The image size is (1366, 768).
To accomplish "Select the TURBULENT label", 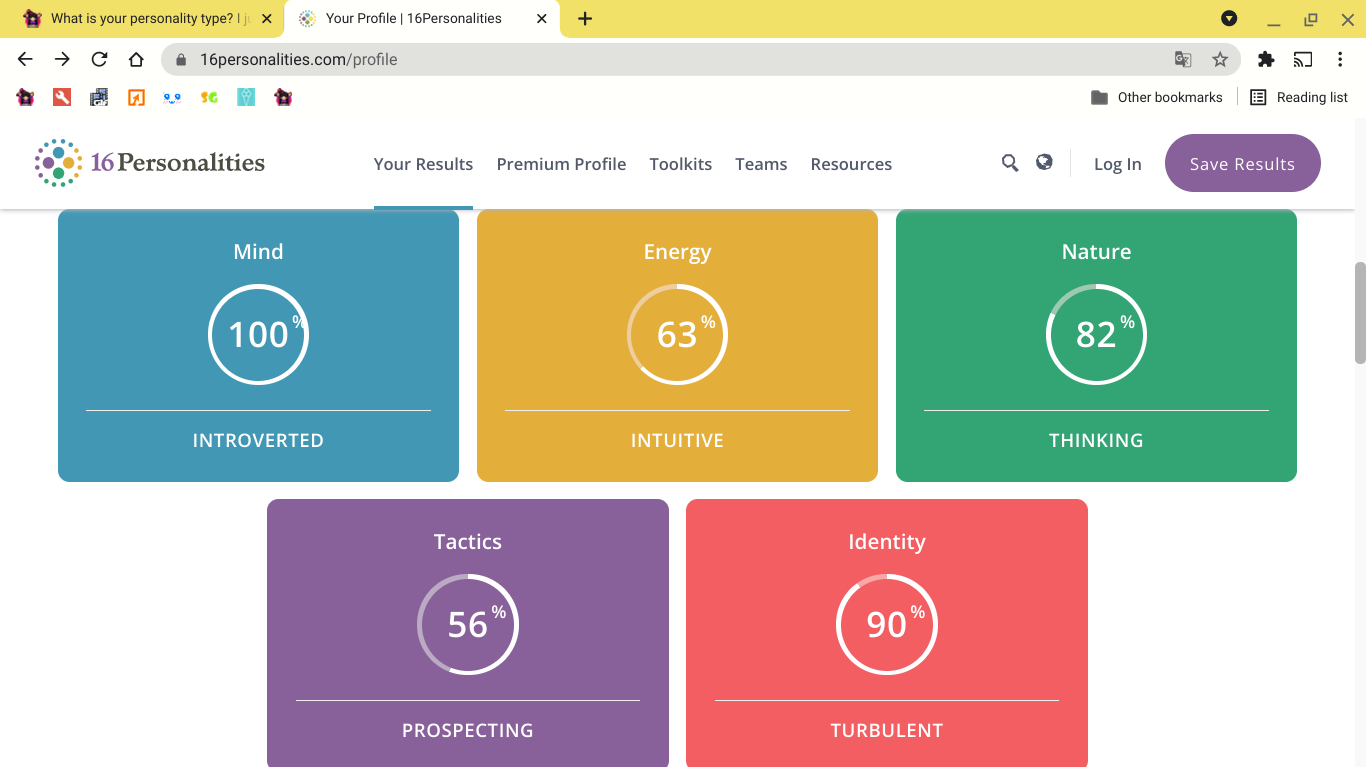I will tap(887, 731).
